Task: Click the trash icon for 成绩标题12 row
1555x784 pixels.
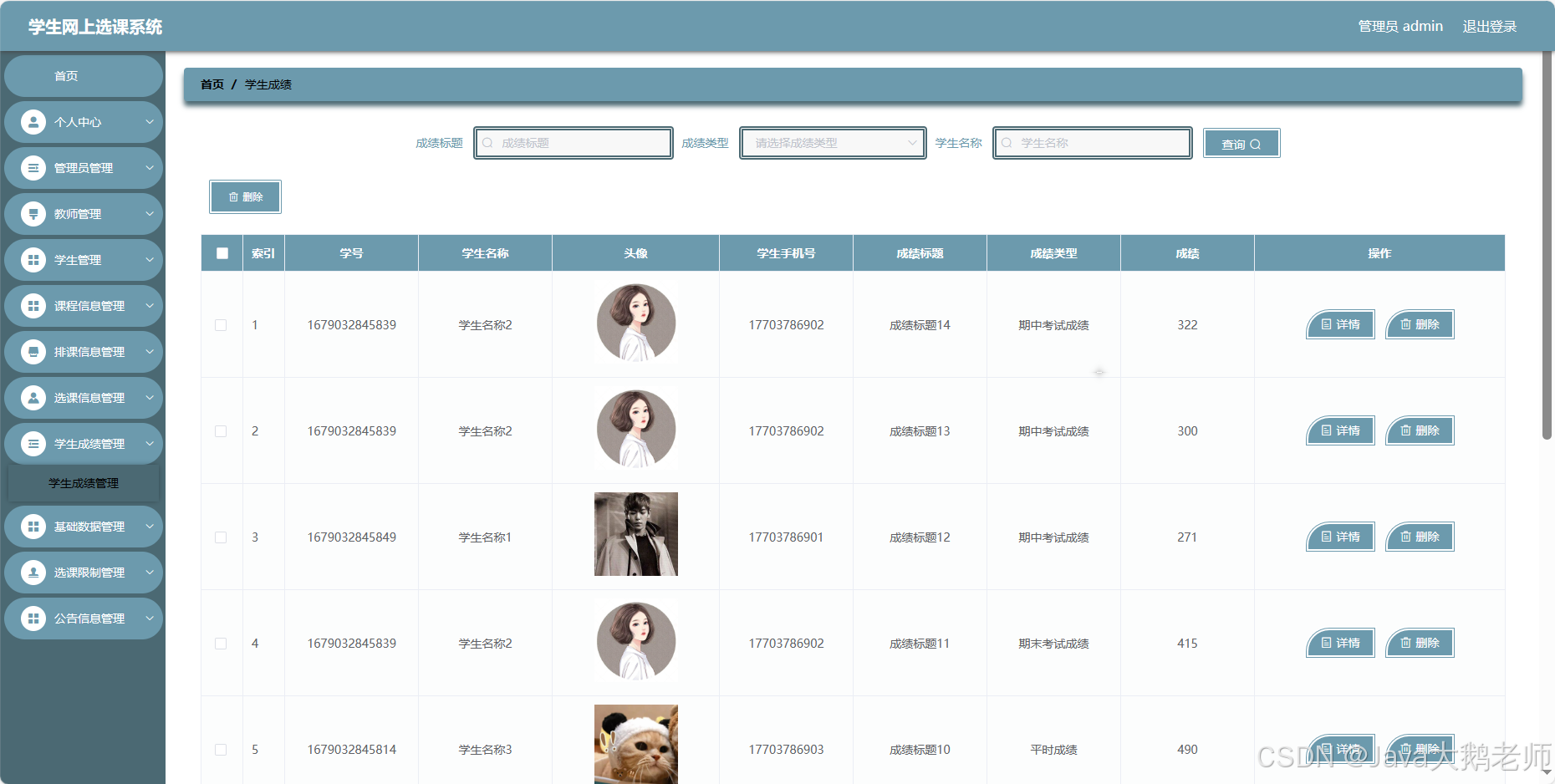Action: pos(1405,537)
